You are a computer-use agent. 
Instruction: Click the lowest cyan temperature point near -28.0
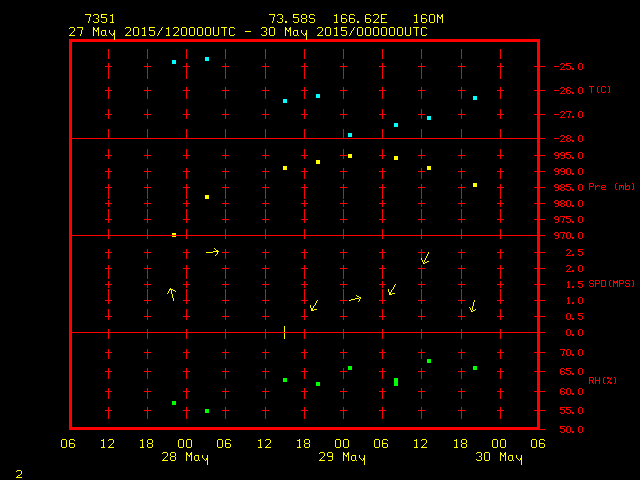350,134
